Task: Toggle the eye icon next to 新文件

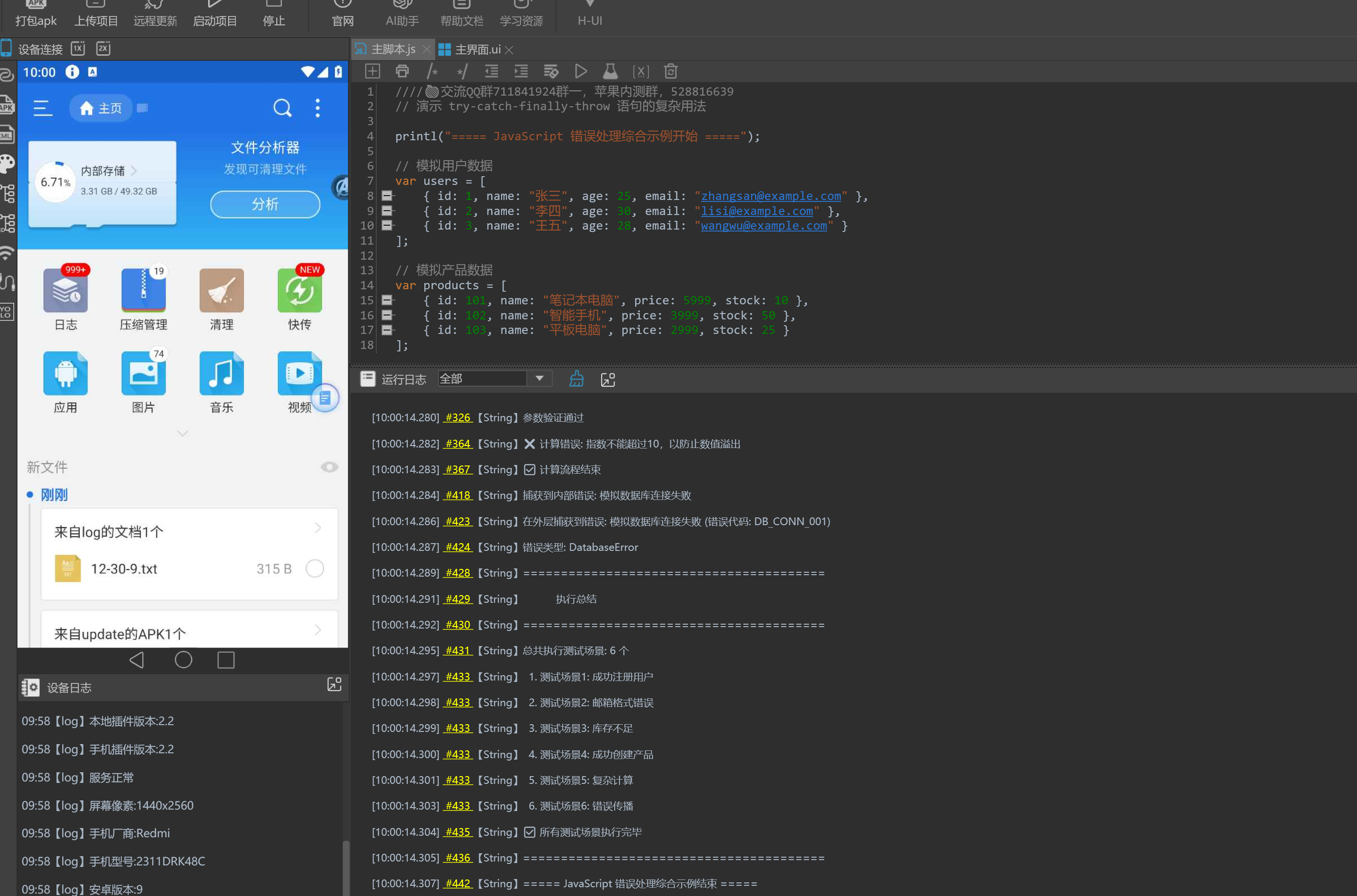Action: [329, 467]
